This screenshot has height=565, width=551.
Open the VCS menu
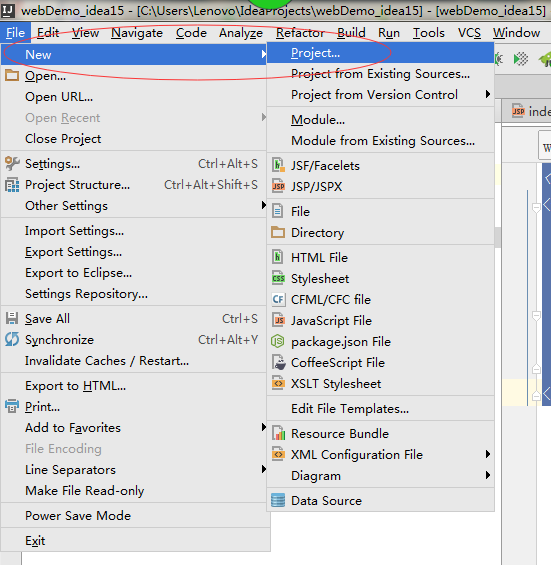click(469, 33)
